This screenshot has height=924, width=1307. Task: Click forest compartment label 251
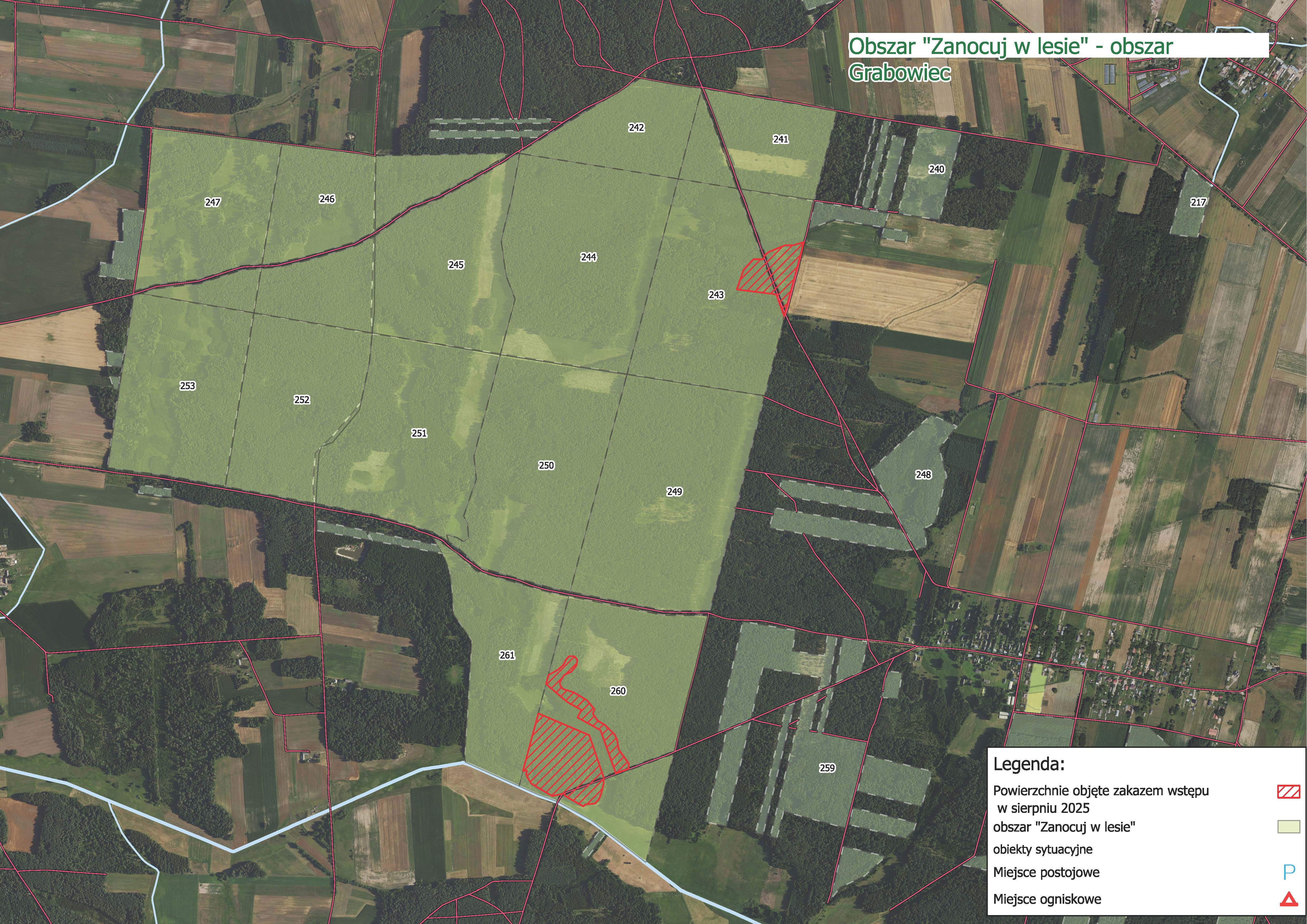(419, 433)
